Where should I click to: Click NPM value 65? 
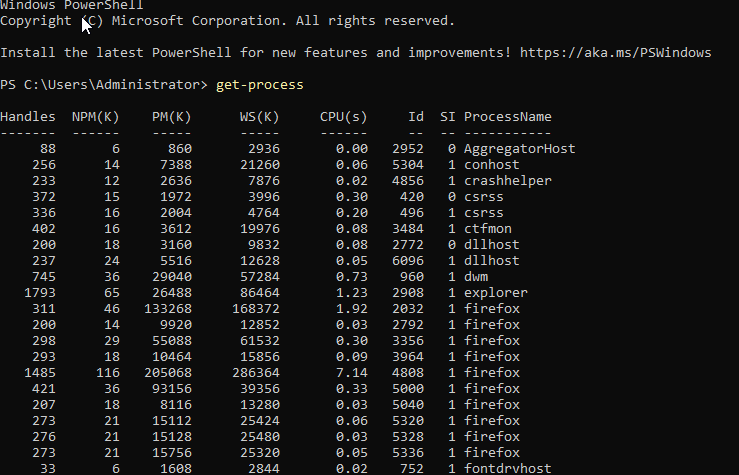[x=112, y=293]
